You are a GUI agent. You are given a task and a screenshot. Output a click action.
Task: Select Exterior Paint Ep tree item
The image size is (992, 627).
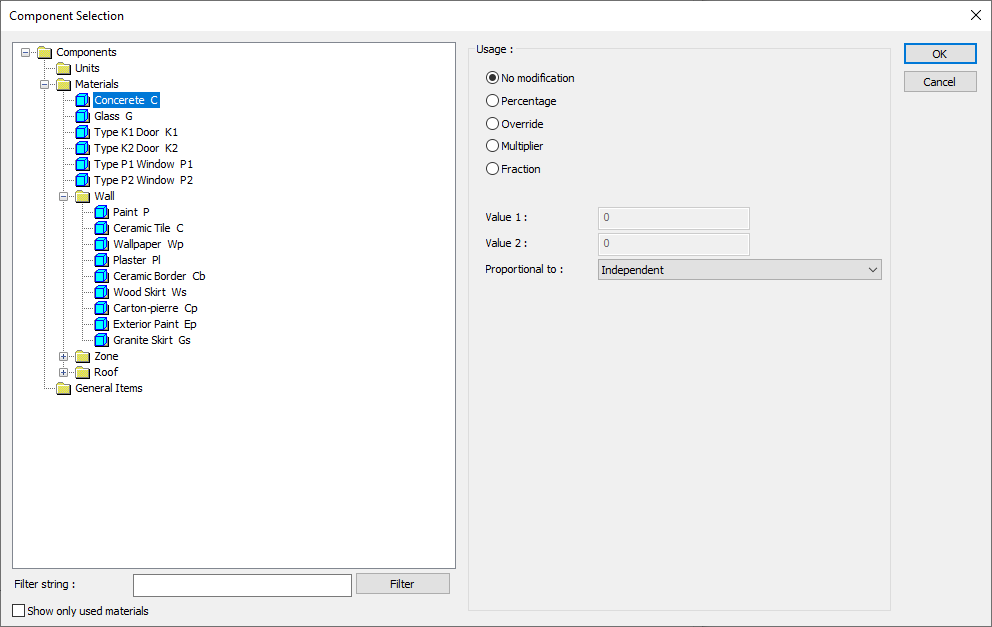point(155,324)
